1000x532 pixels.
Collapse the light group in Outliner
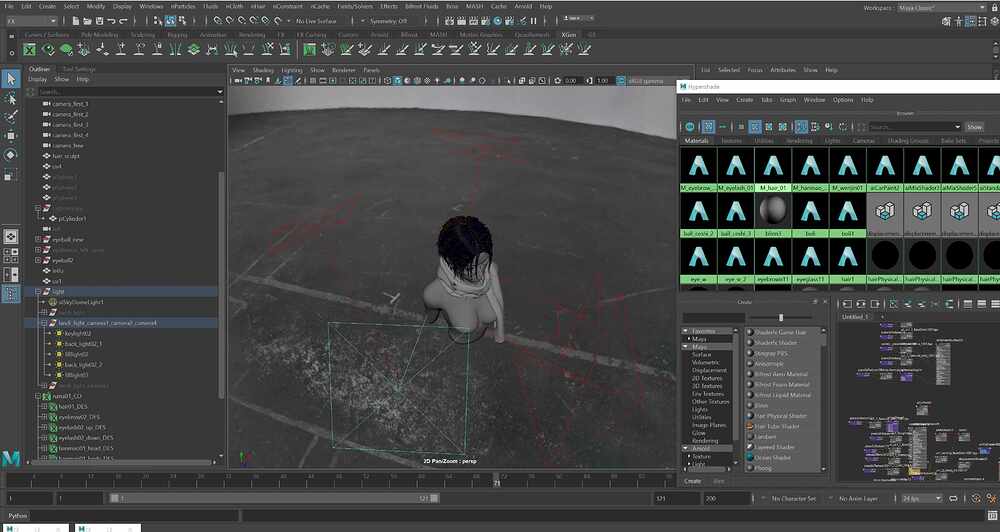(x=38, y=292)
